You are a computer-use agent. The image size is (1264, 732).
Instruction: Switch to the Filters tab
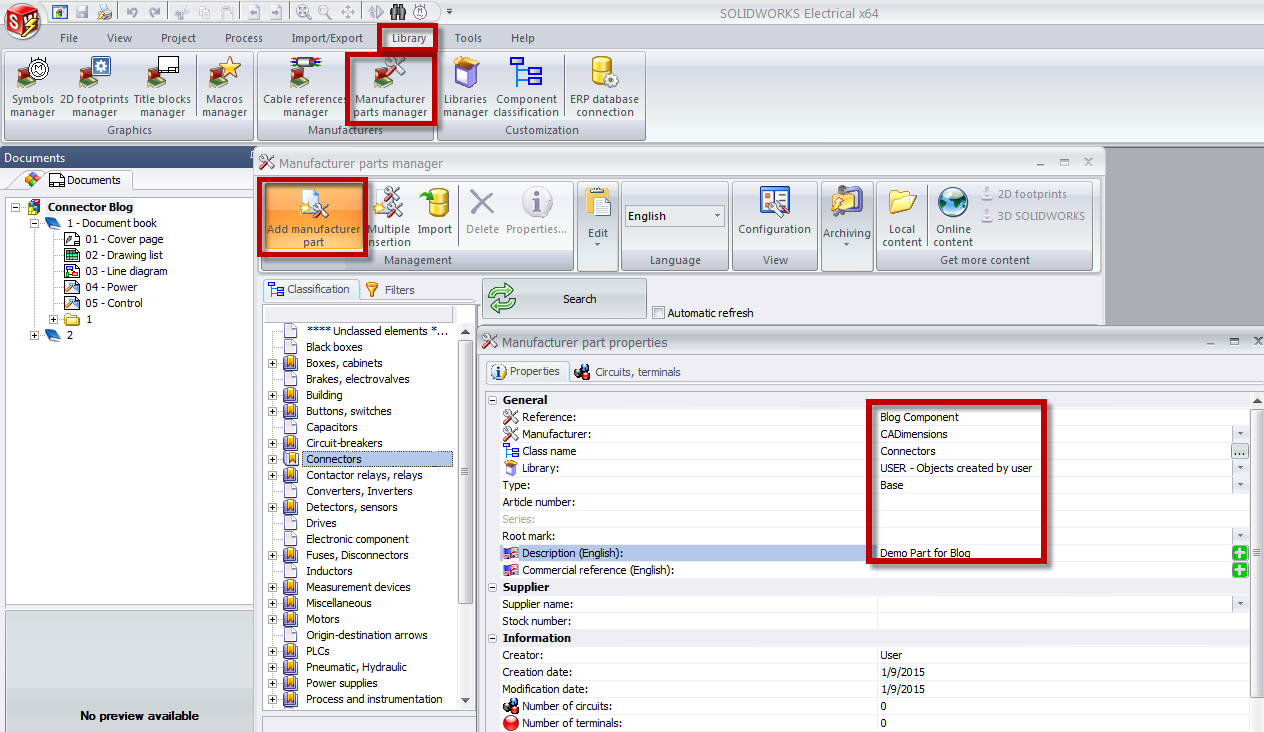coord(390,290)
